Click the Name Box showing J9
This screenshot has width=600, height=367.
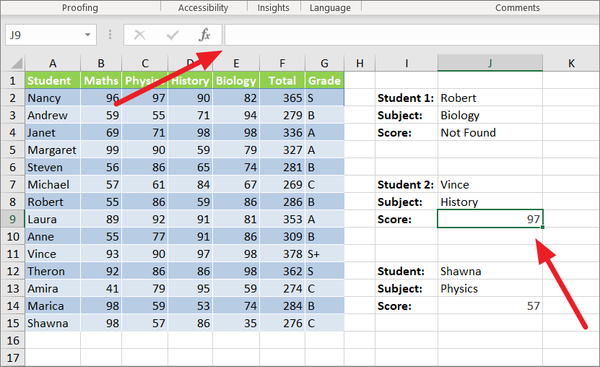click(x=51, y=35)
